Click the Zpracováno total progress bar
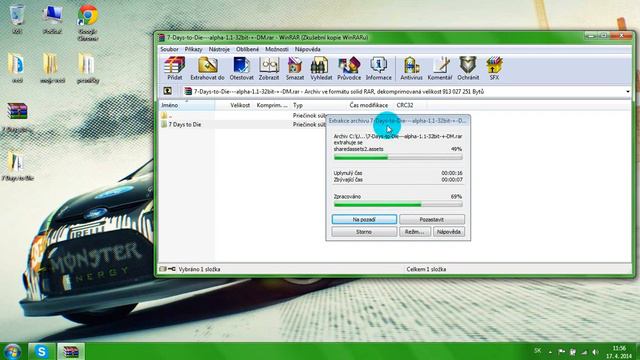Image resolution: width=640 pixels, height=360 pixels. [x=398, y=204]
